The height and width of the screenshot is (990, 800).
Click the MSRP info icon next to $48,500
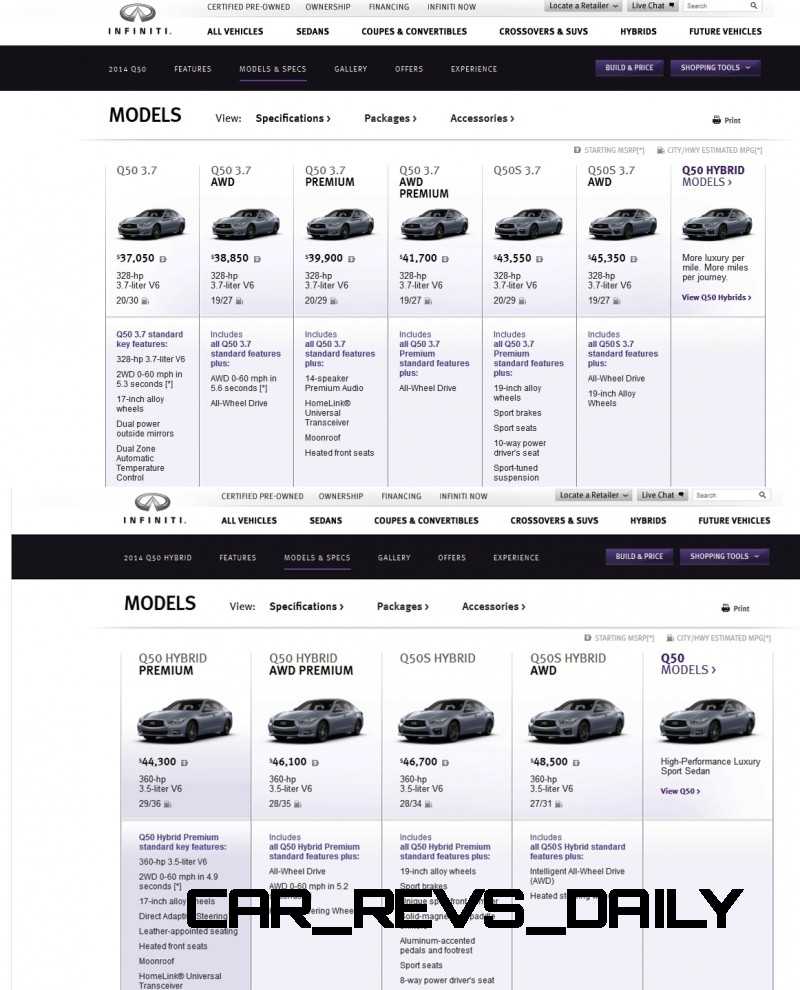tap(576, 763)
